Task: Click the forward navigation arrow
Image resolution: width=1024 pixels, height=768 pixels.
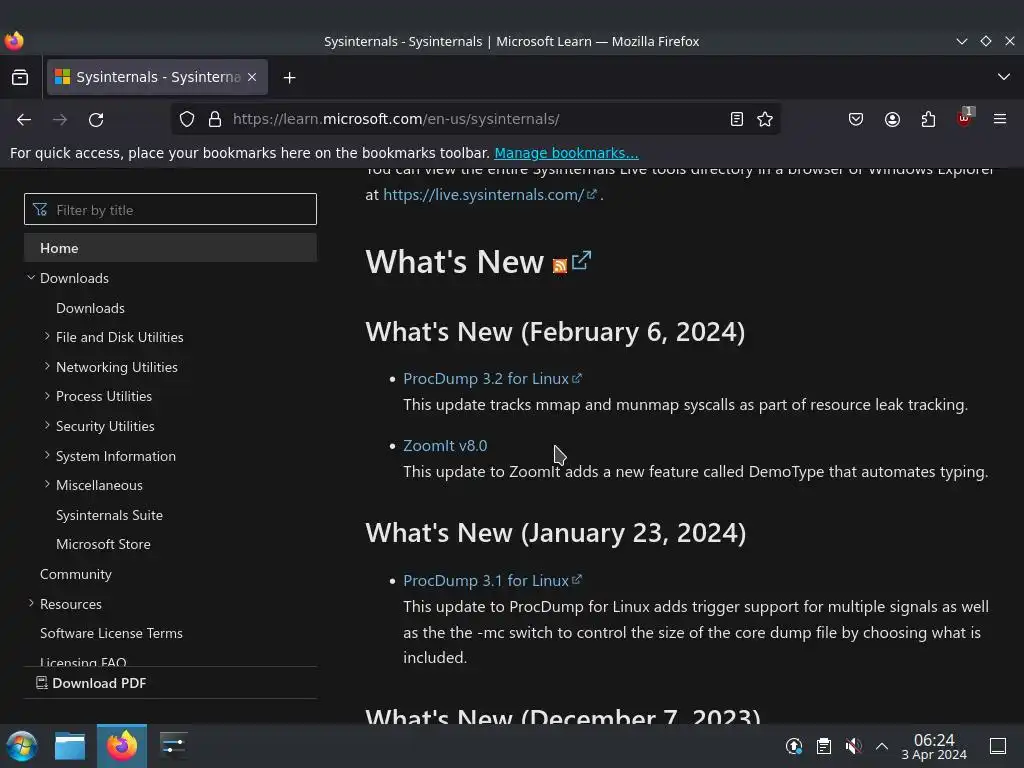Action: click(60, 120)
